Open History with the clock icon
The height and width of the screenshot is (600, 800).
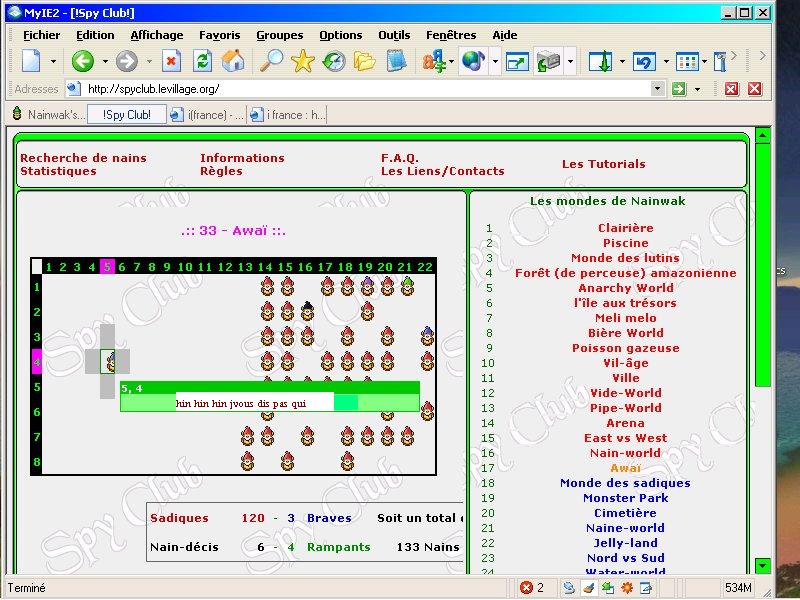pyautogui.click(x=334, y=61)
